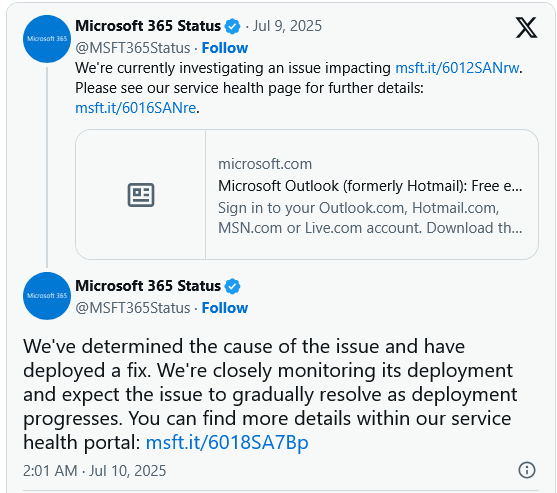Follow Microsoft 365 Status in top tweet
Screen dimensions: 557x493
pos(225,48)
